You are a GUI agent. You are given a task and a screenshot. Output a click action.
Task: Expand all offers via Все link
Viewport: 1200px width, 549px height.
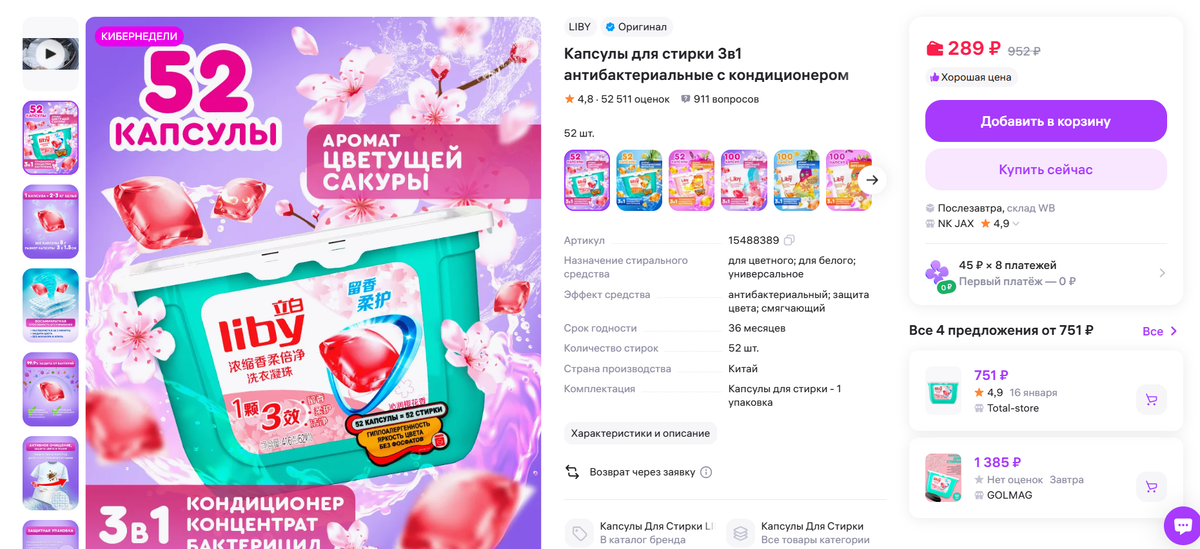click(1160, 331)
